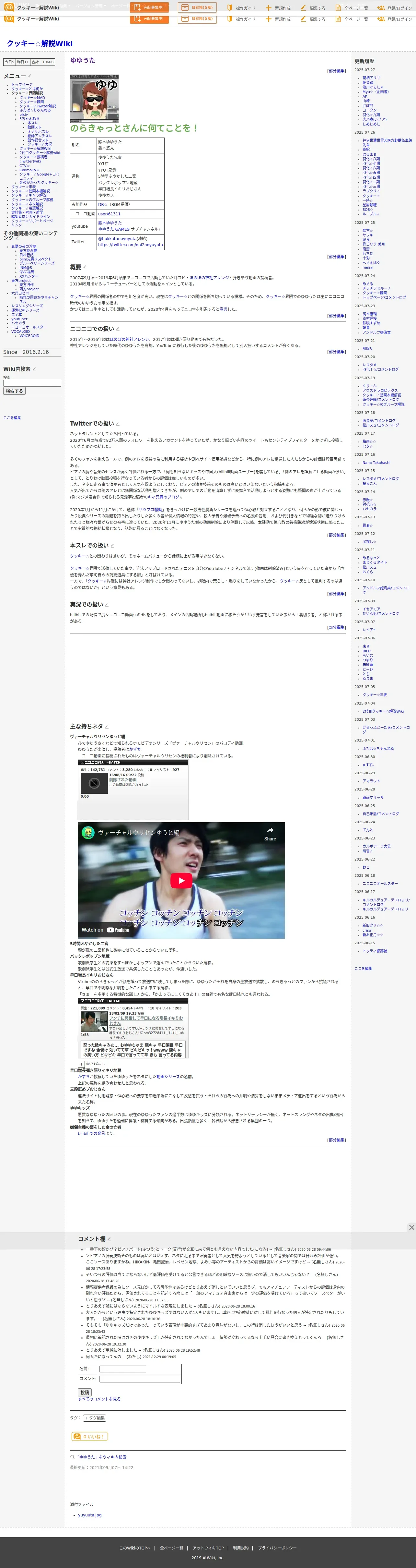Click the 増長イキリおじさん Niconico video thumbnail

click(94, 1022)
